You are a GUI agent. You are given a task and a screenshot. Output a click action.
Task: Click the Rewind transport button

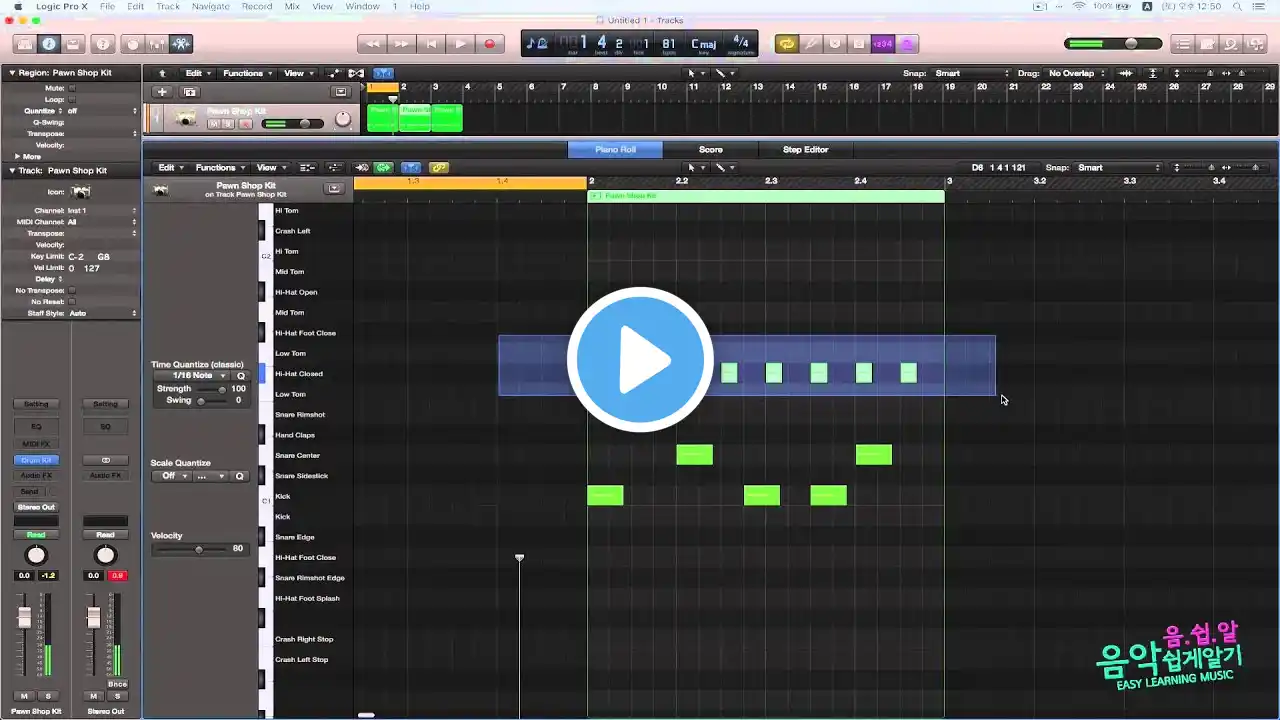[x=372, y=44]
